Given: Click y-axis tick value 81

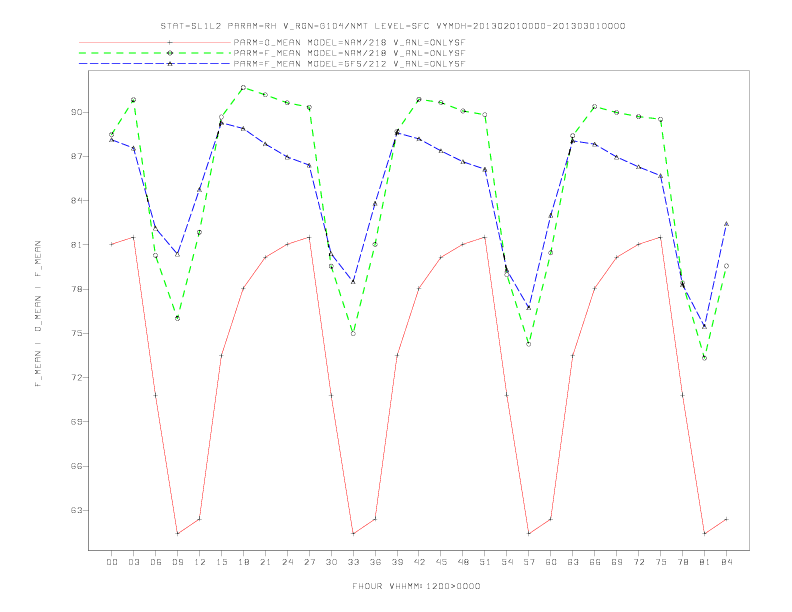Looking at the screenshot, I should pos(77,245).
